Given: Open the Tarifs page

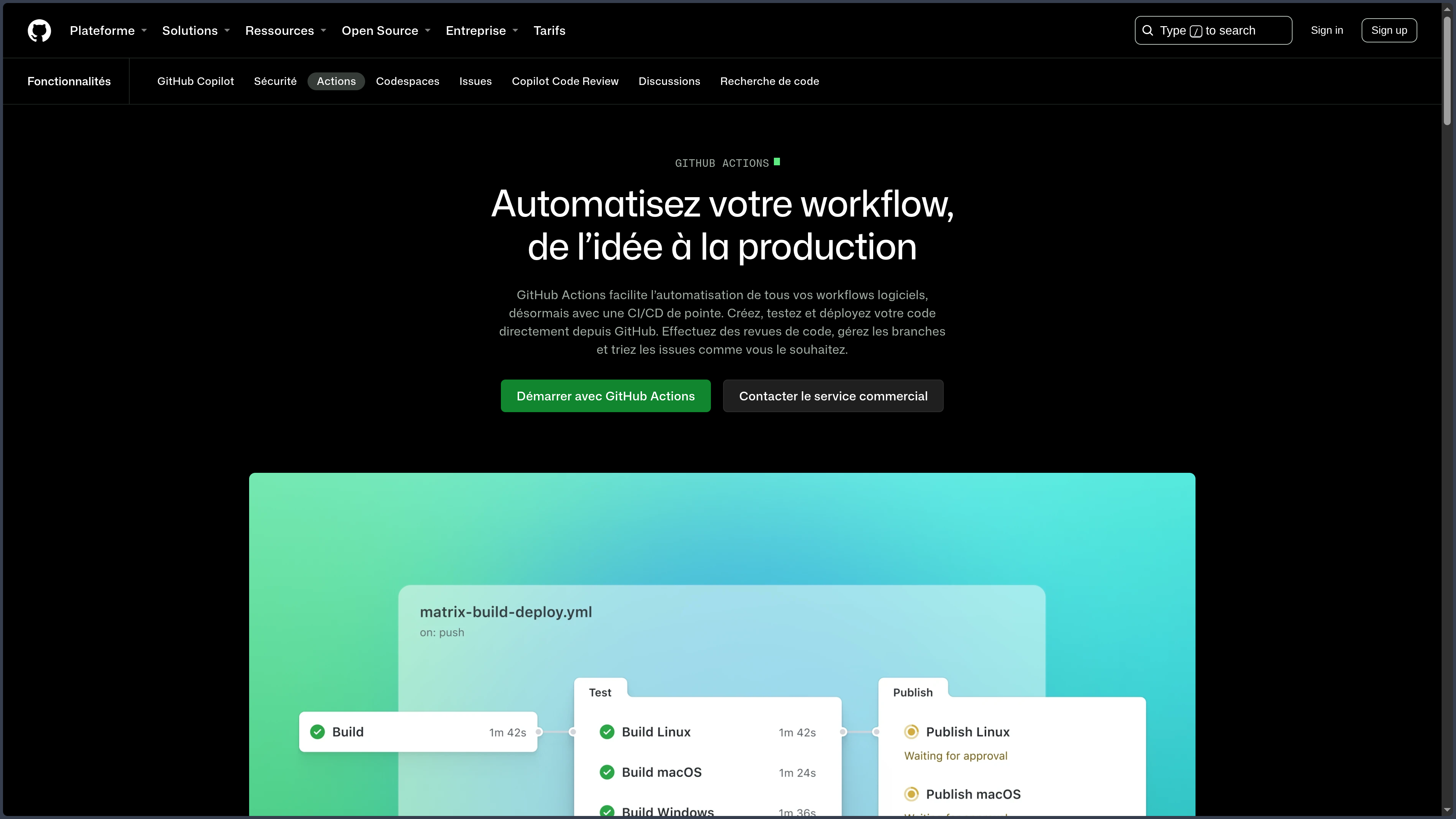Looking at the screenshot, I should click(549, 30).
